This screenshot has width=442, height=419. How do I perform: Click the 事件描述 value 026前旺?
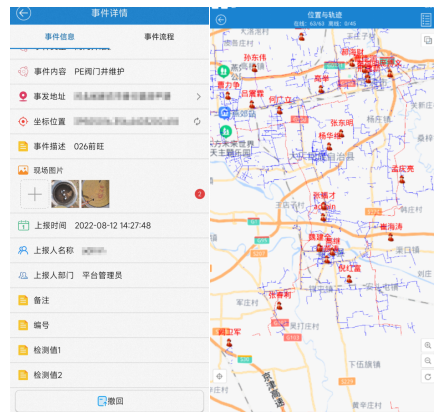[x=89, y=146]
